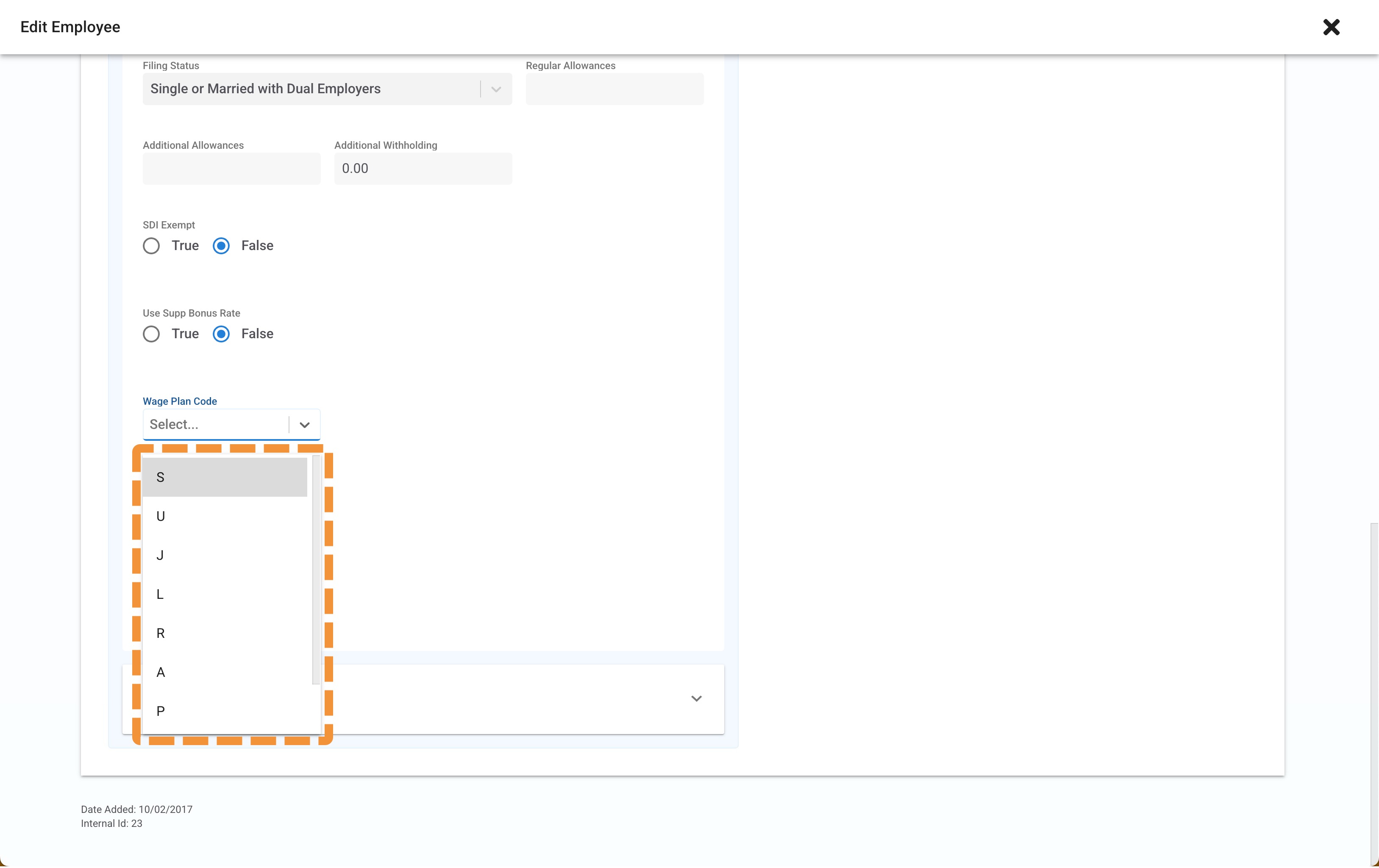This screenshot has height=868, width=1379.
Task: Set Use Supp Bonus Rate to False
Action: [x=221, y=334]
